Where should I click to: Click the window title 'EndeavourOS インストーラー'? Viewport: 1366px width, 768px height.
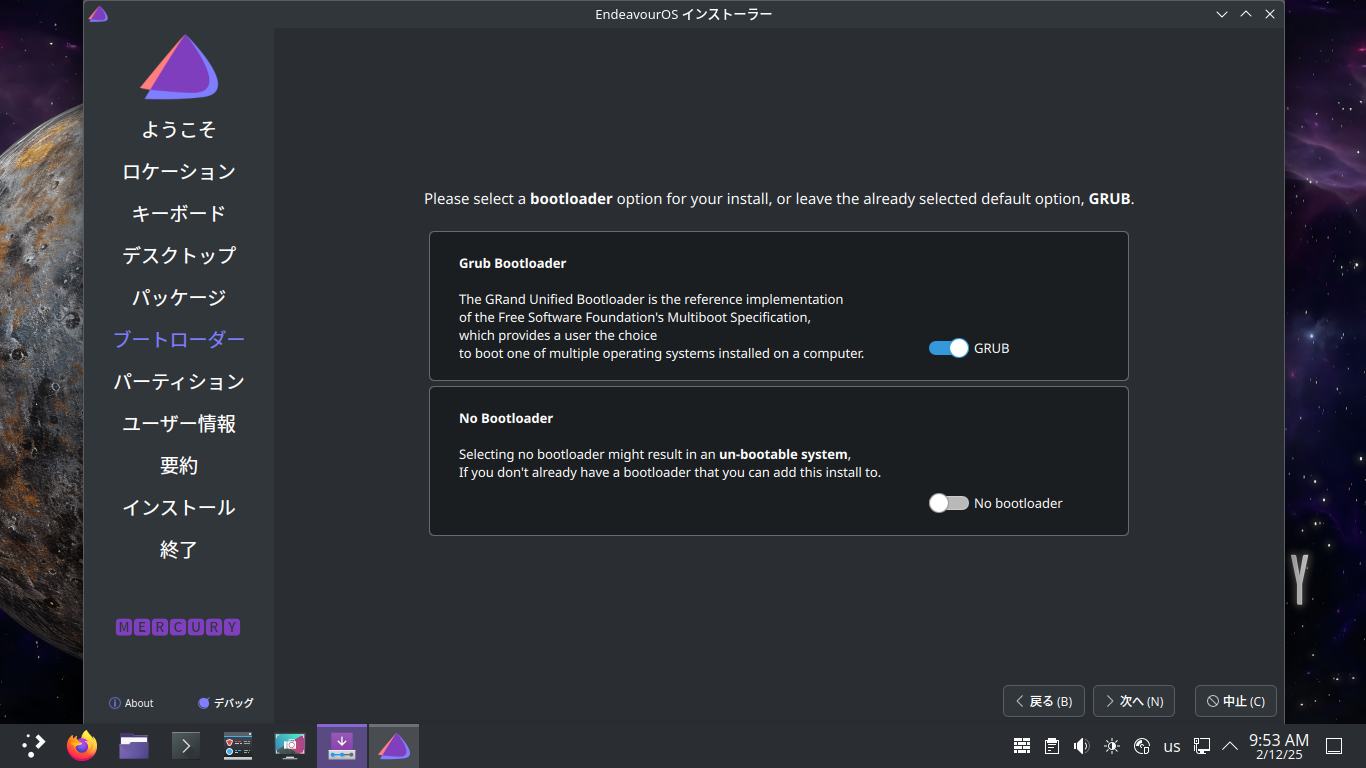click(684, 14)
